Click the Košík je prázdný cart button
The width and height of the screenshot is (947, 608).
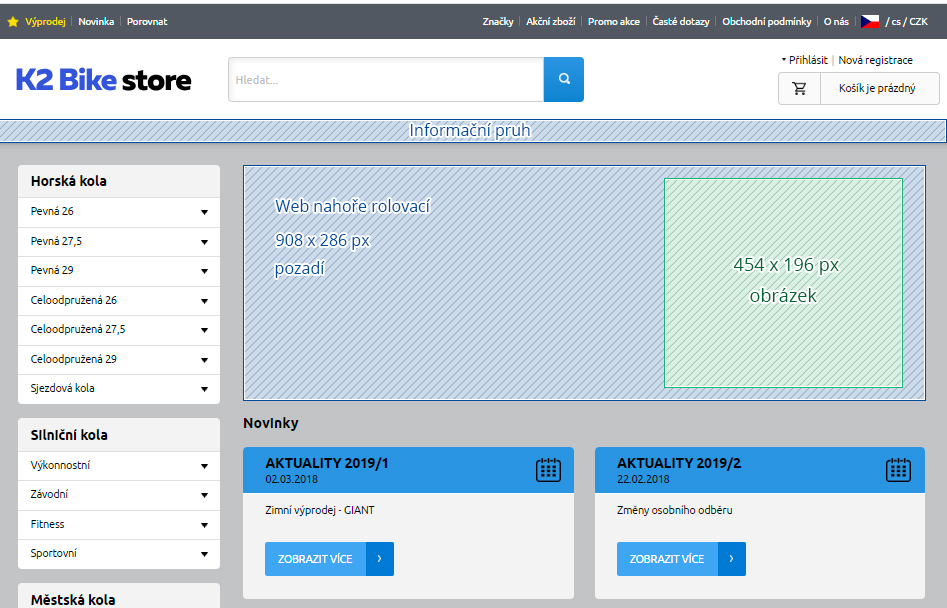pos(879,88)
